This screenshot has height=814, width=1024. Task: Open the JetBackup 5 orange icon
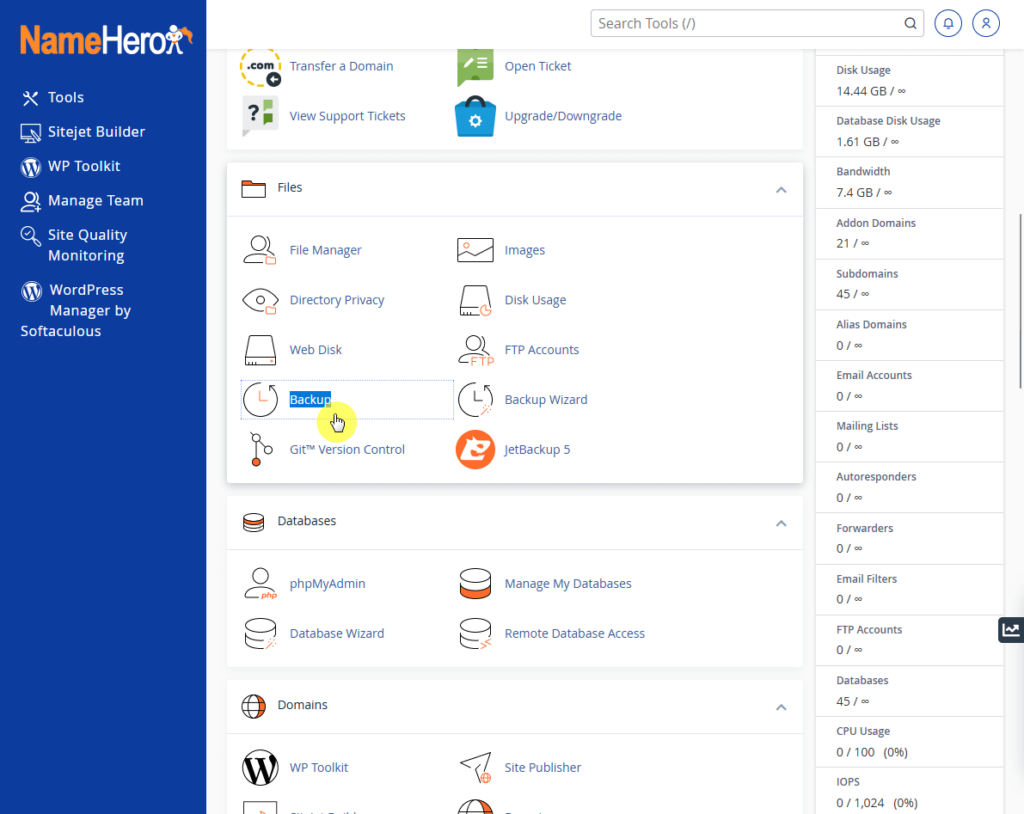coord(475,449)
